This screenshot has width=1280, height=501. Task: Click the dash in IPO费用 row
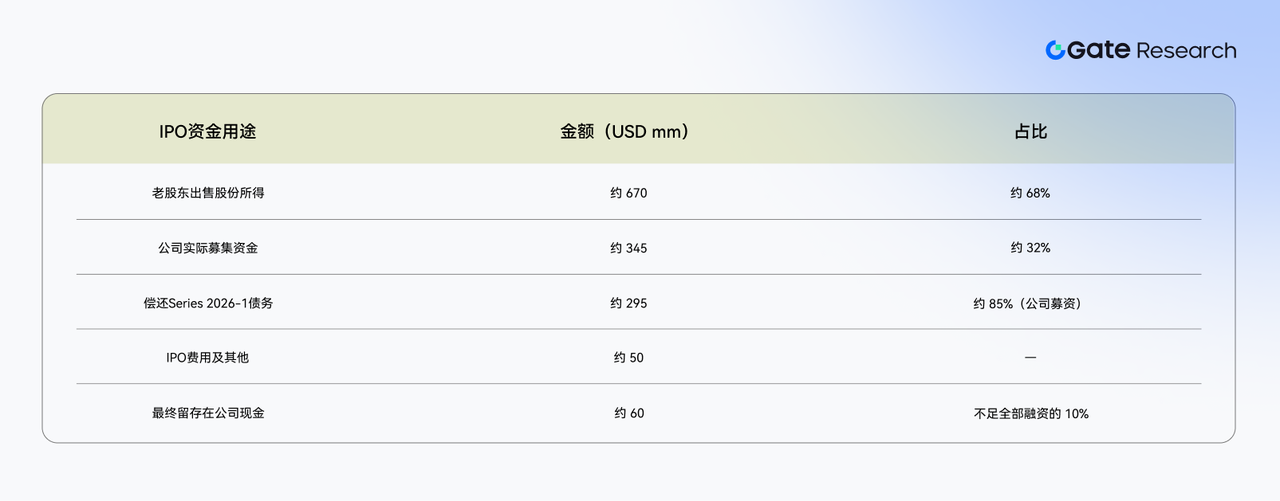coord(1030,357)
